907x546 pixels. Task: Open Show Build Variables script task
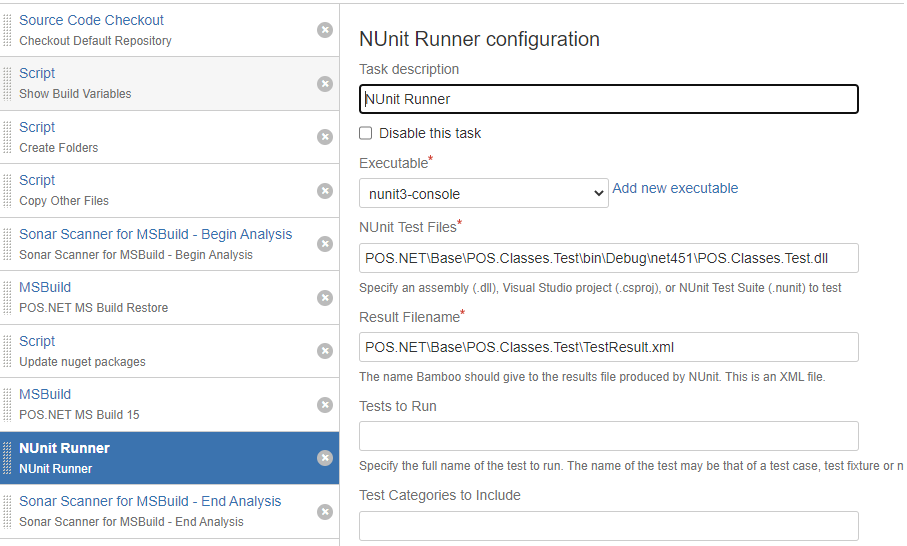[x=37, y=73]
